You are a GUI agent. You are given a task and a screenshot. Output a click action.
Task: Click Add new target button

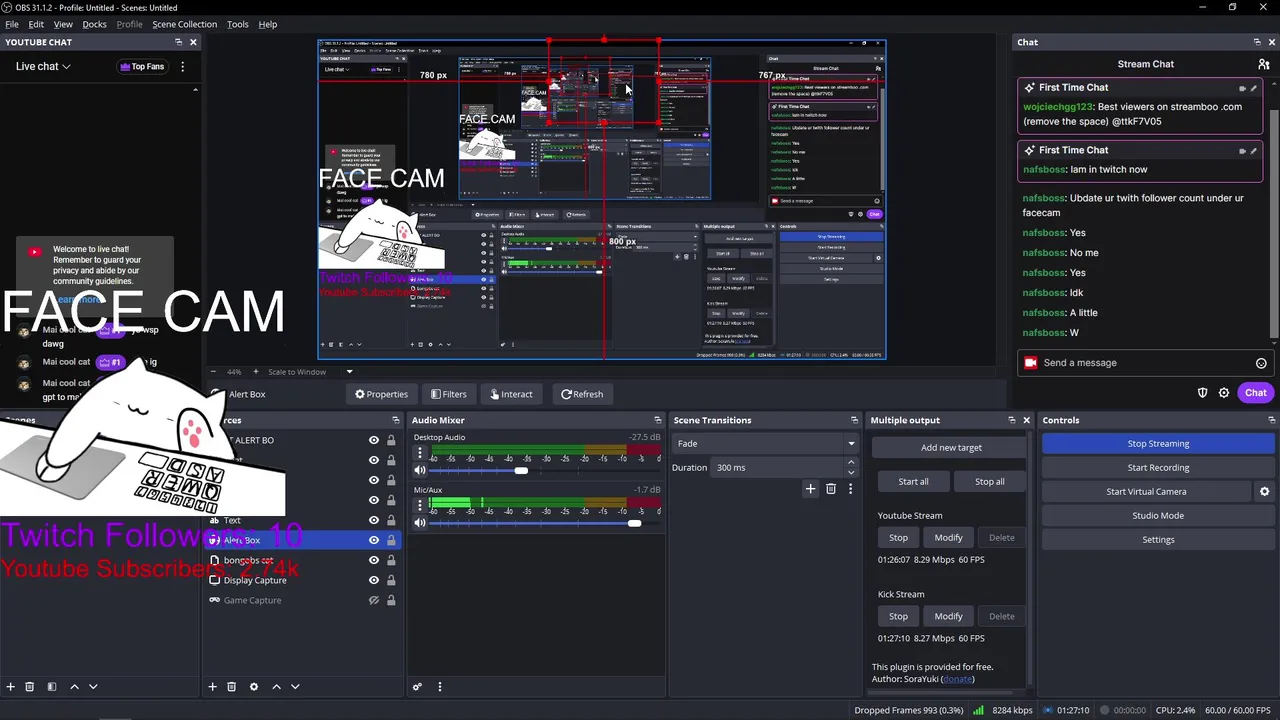(951, 448)
